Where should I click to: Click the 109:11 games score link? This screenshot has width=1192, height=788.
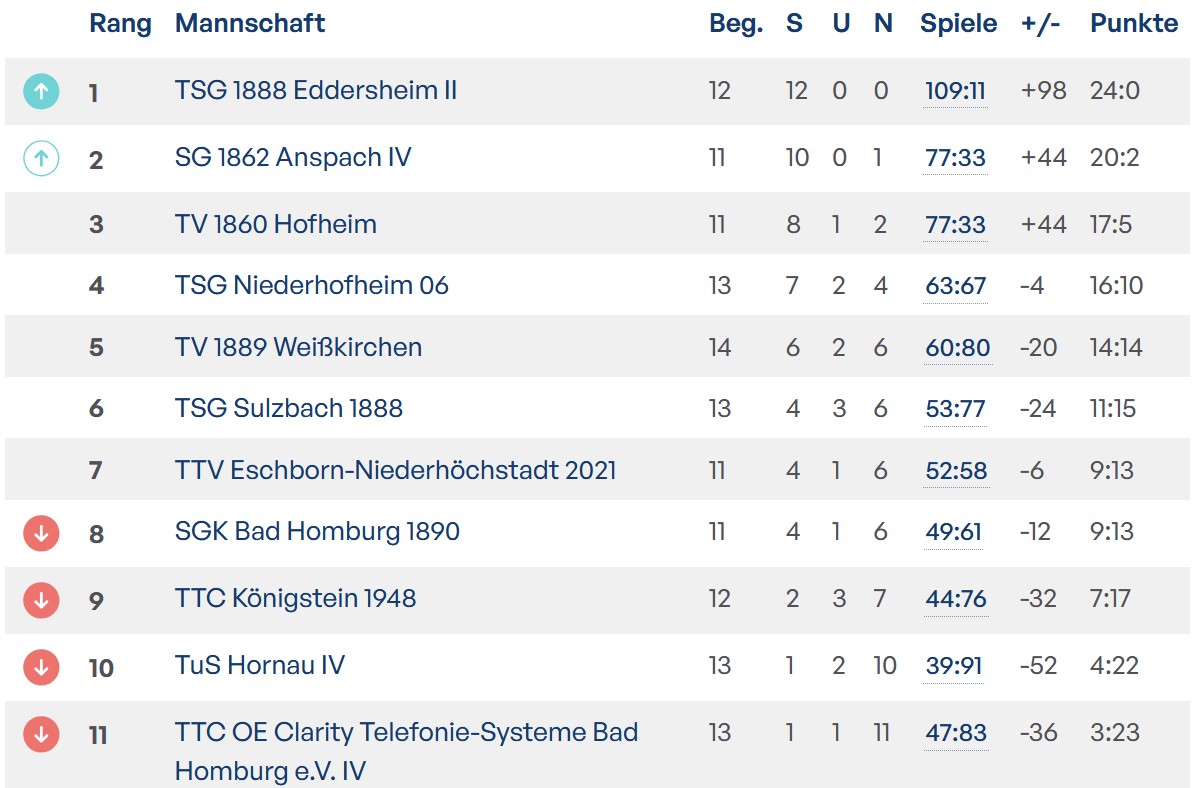coord(955,91)
